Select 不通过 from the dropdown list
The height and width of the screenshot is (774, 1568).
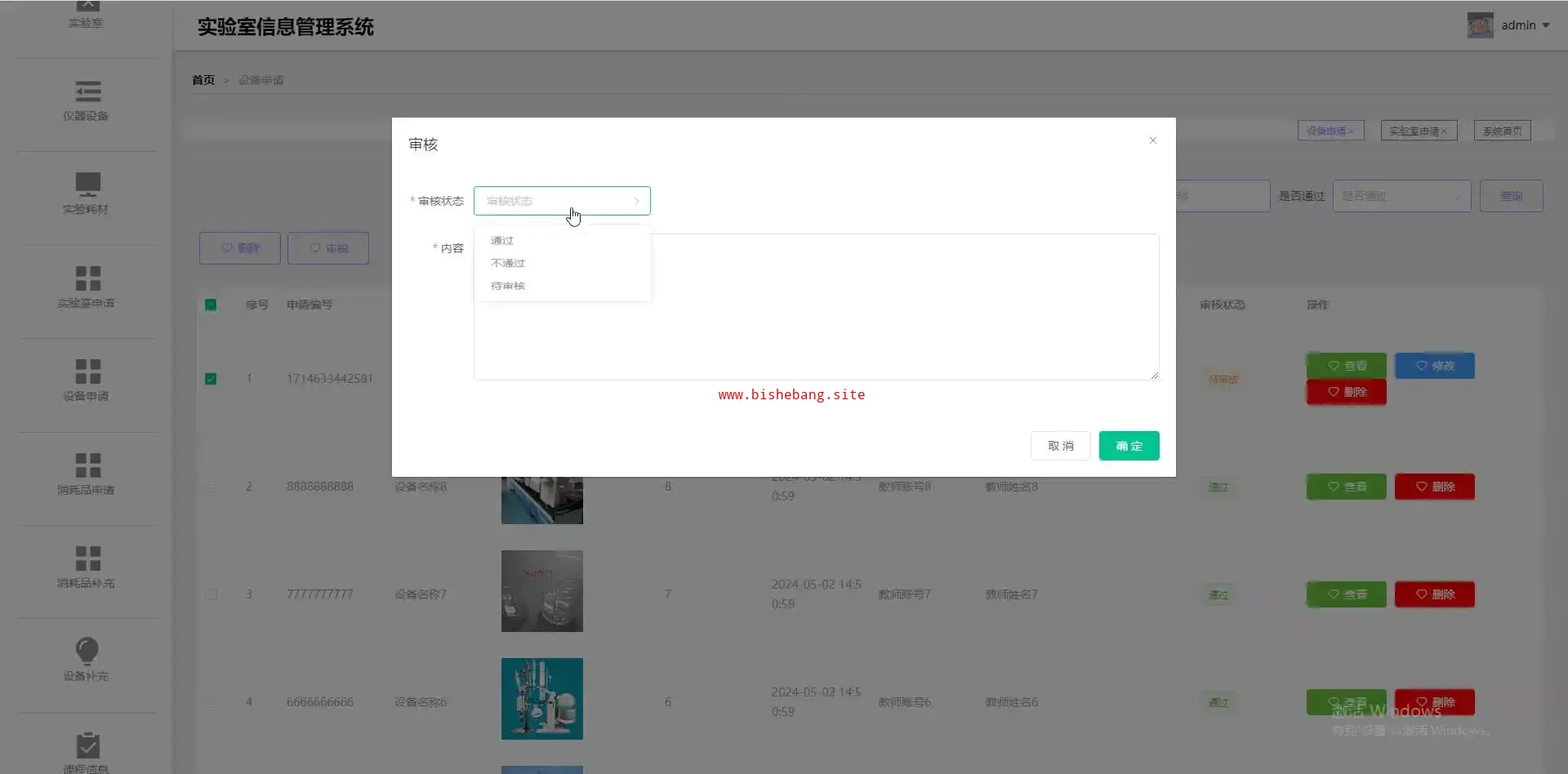click(x=508, y=263)
